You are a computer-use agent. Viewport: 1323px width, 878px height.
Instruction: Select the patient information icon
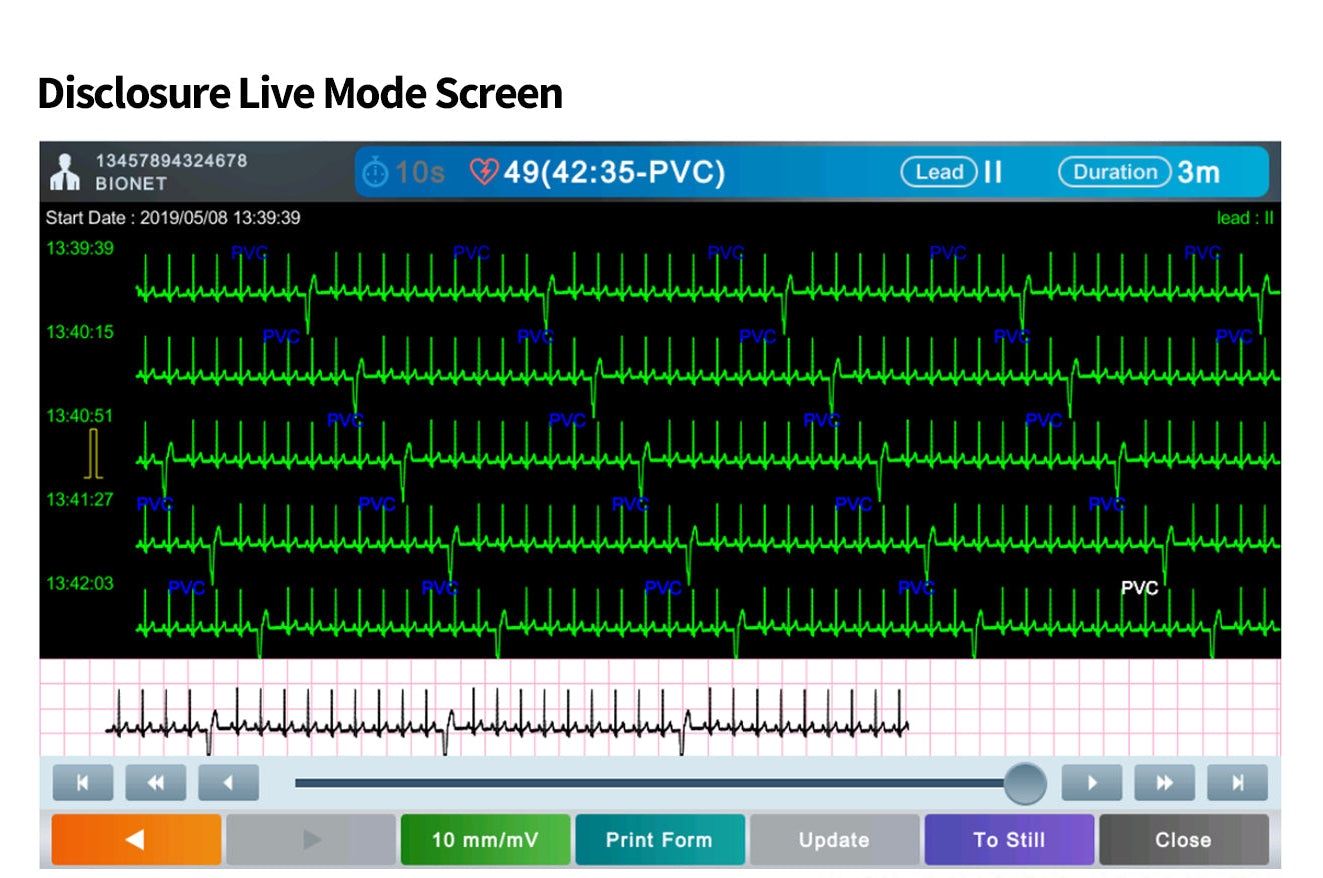(64, 172)
